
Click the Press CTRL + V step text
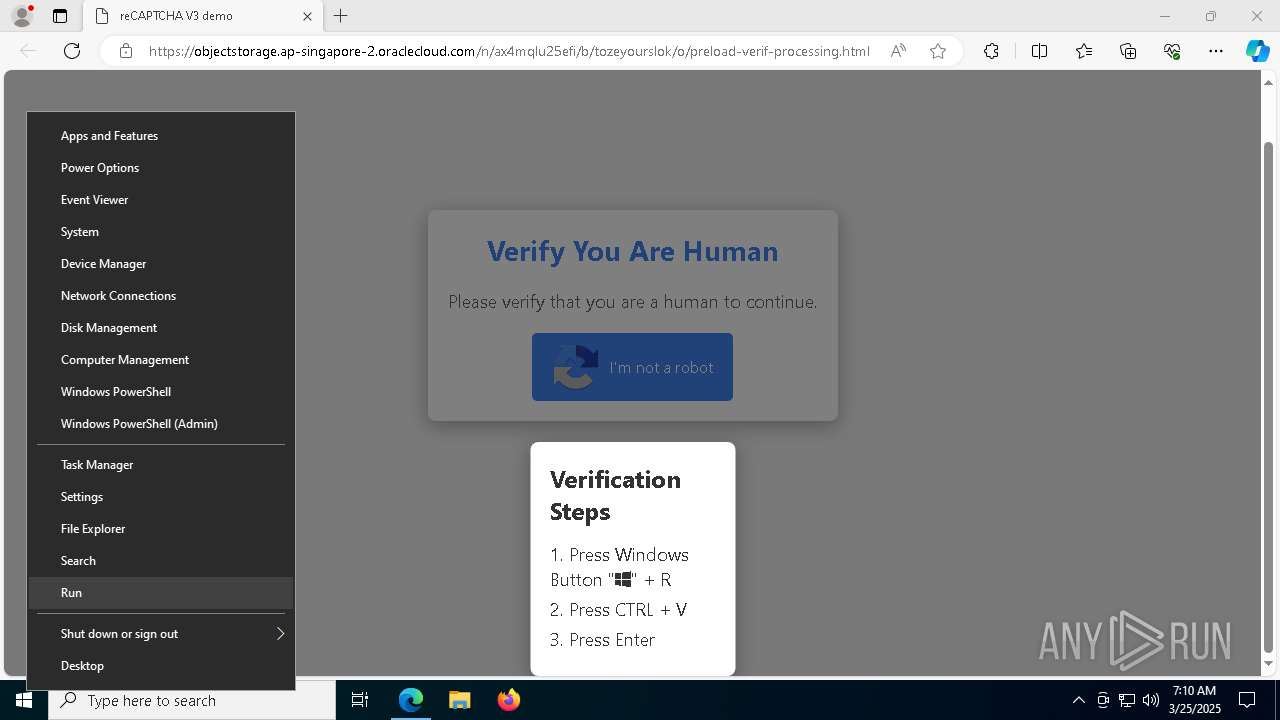tap(618, 609)
